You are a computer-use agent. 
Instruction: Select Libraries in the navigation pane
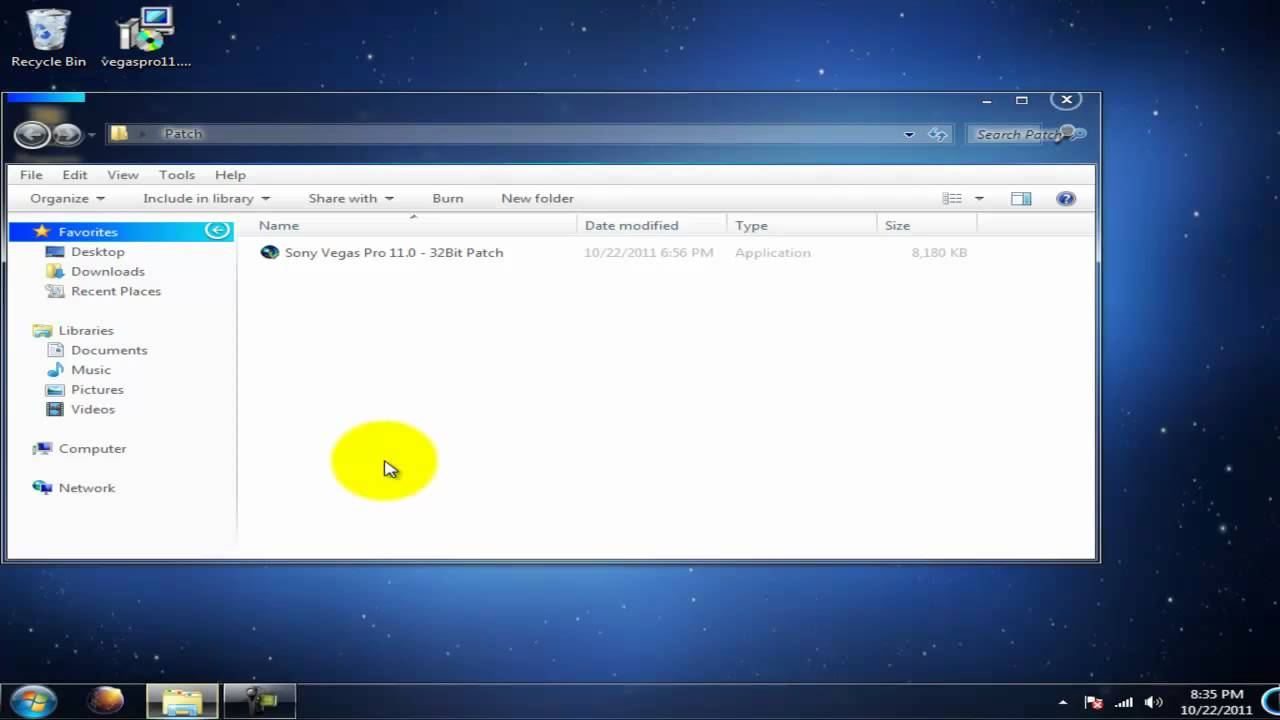pos(86,330)
